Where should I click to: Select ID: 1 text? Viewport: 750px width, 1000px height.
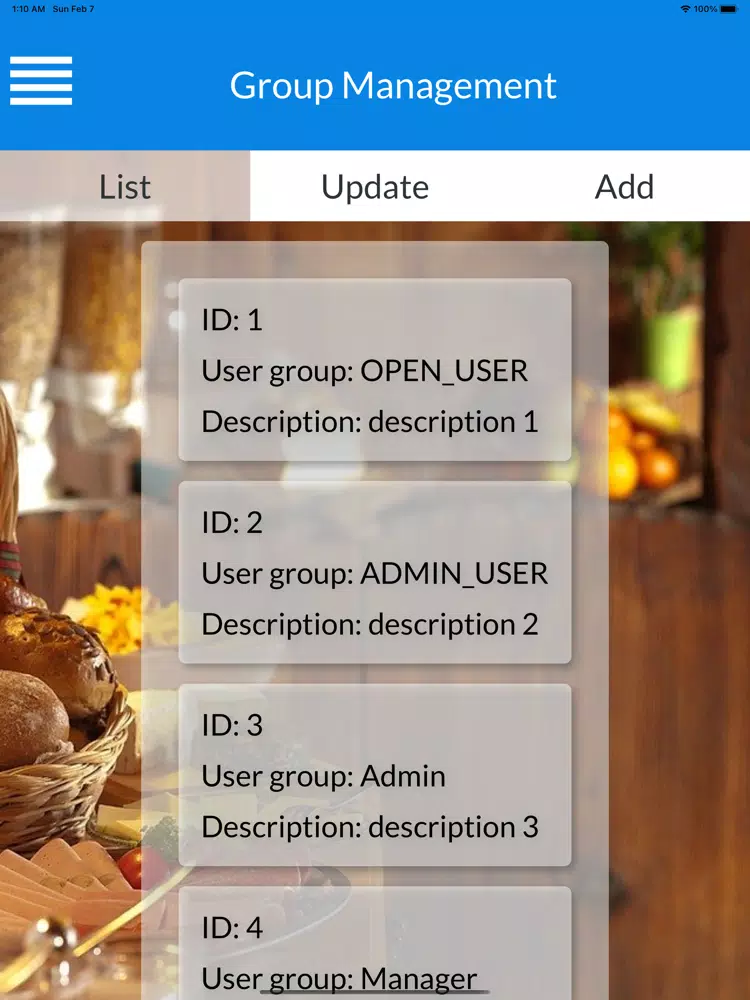(x=232, y=320)
